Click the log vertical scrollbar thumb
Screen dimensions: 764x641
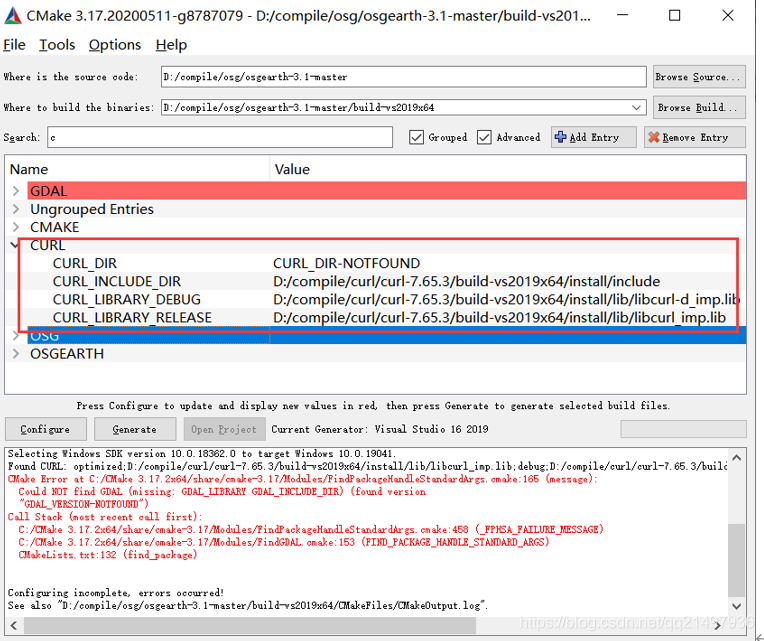[736, 560]
